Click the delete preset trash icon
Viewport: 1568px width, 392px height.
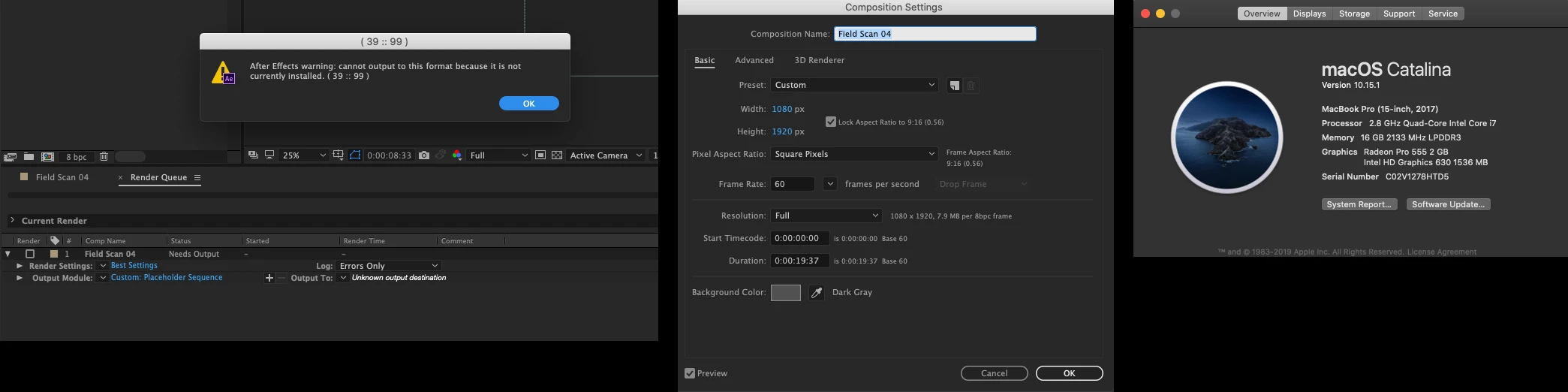point(971,86)
